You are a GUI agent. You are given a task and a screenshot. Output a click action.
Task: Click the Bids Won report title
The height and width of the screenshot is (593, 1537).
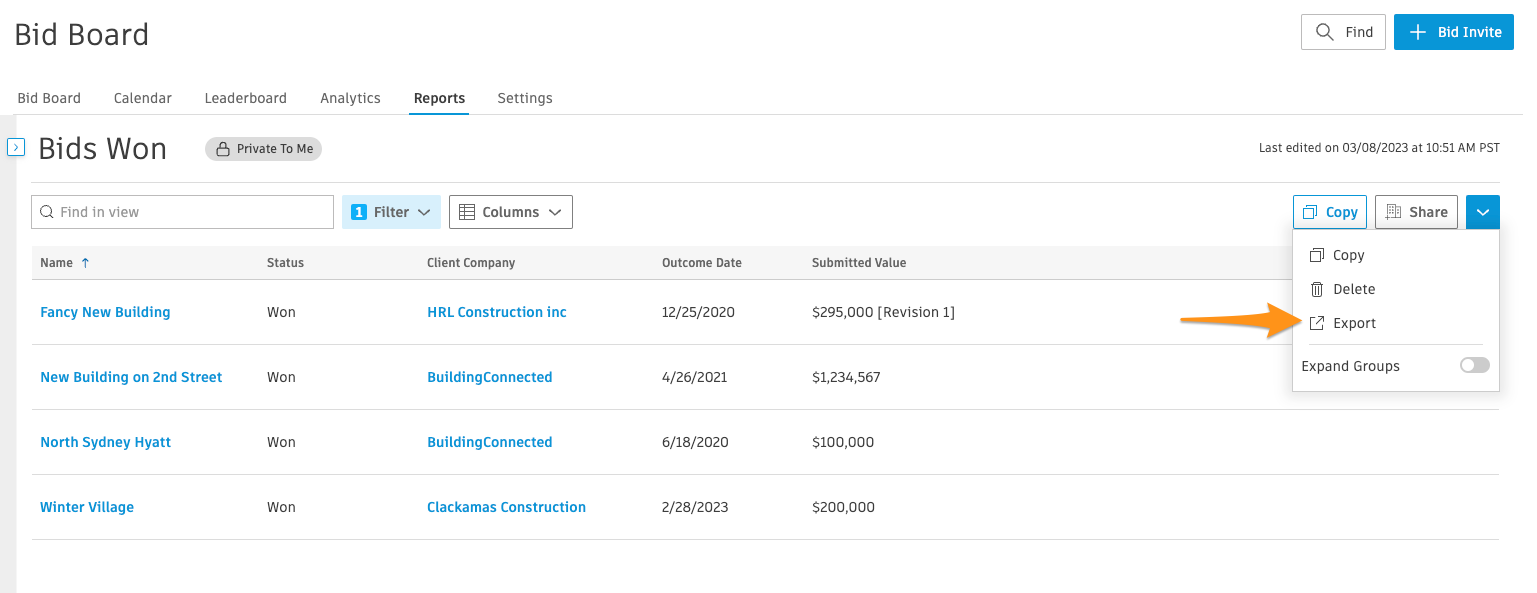103,149
